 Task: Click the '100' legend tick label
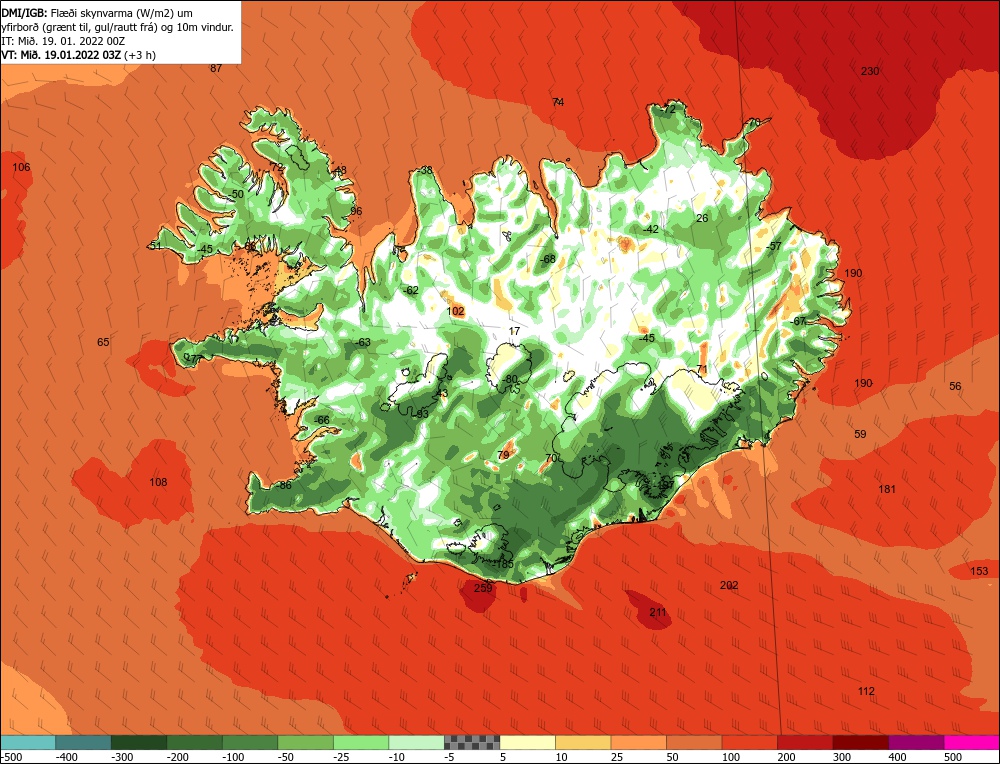731,757
